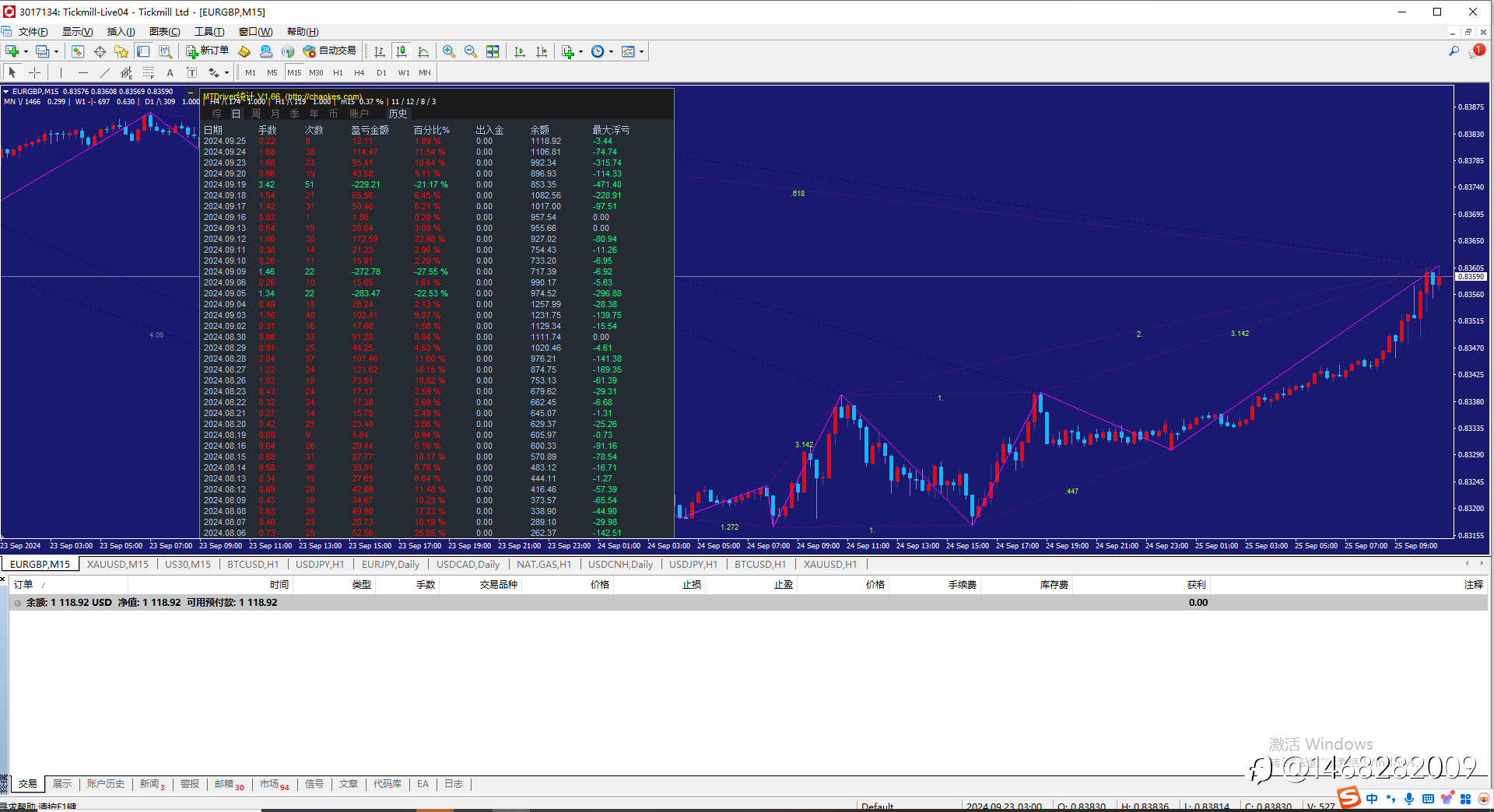Click the zoom out chart icon
The image size is (1494, 812).
point(471,51)
